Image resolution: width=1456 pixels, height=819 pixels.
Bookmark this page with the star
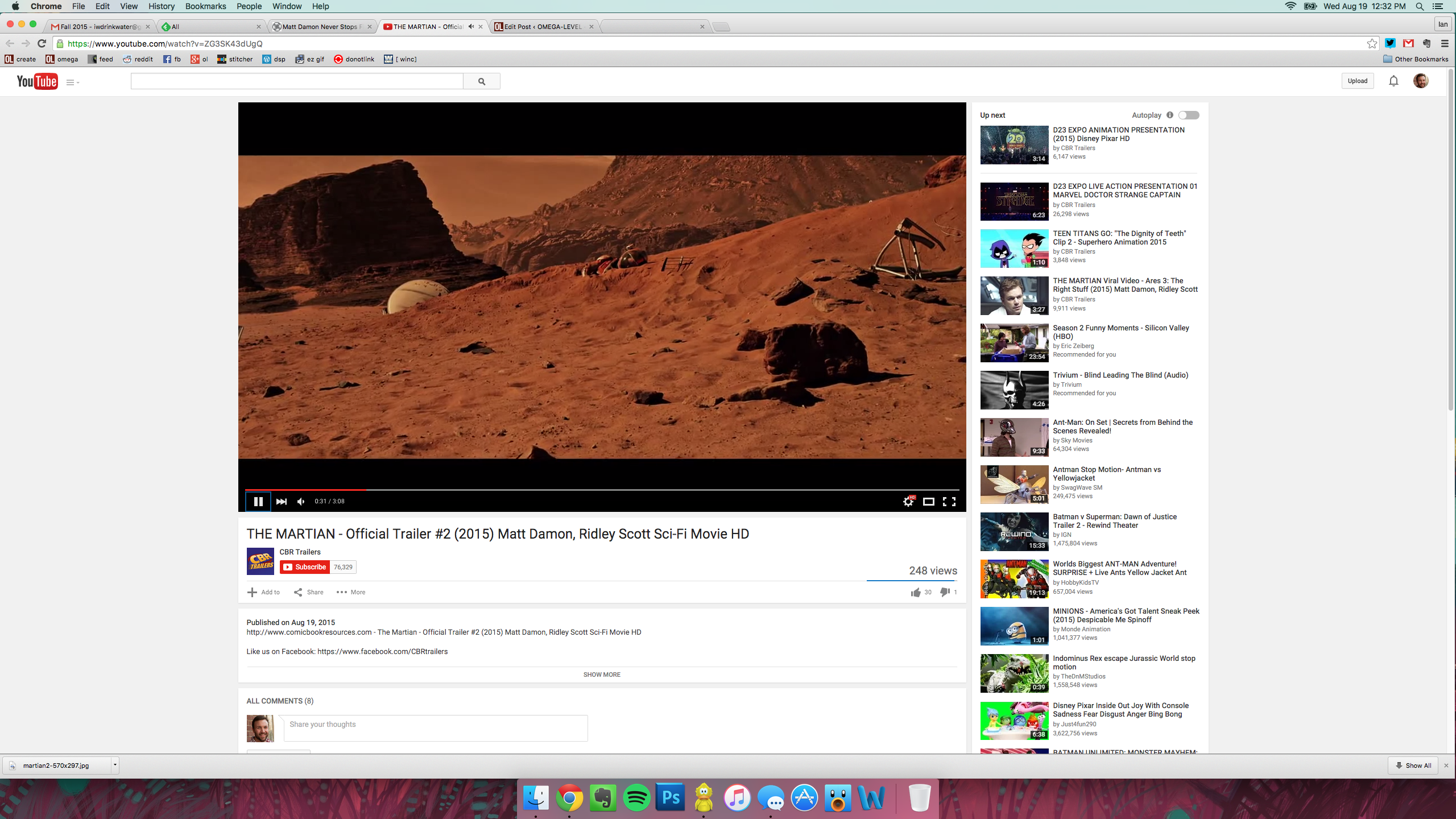(x=1372, y=43)
